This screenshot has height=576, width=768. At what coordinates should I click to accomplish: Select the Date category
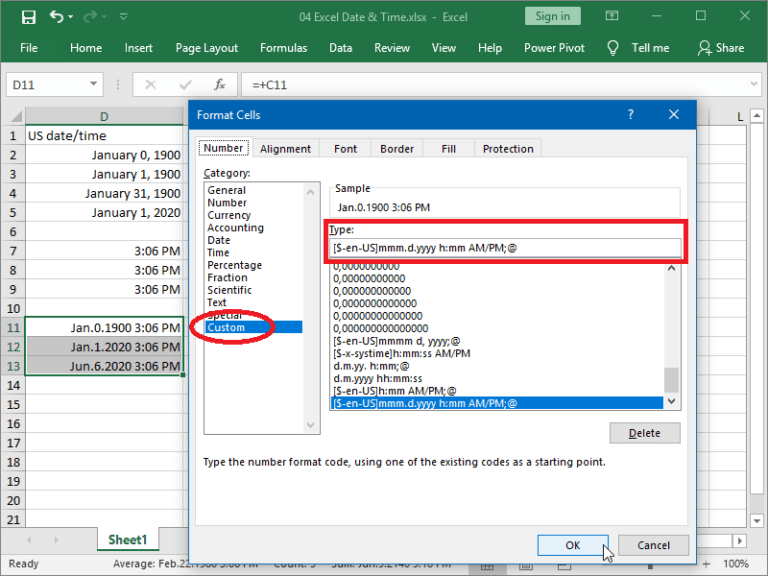[218, 240]
